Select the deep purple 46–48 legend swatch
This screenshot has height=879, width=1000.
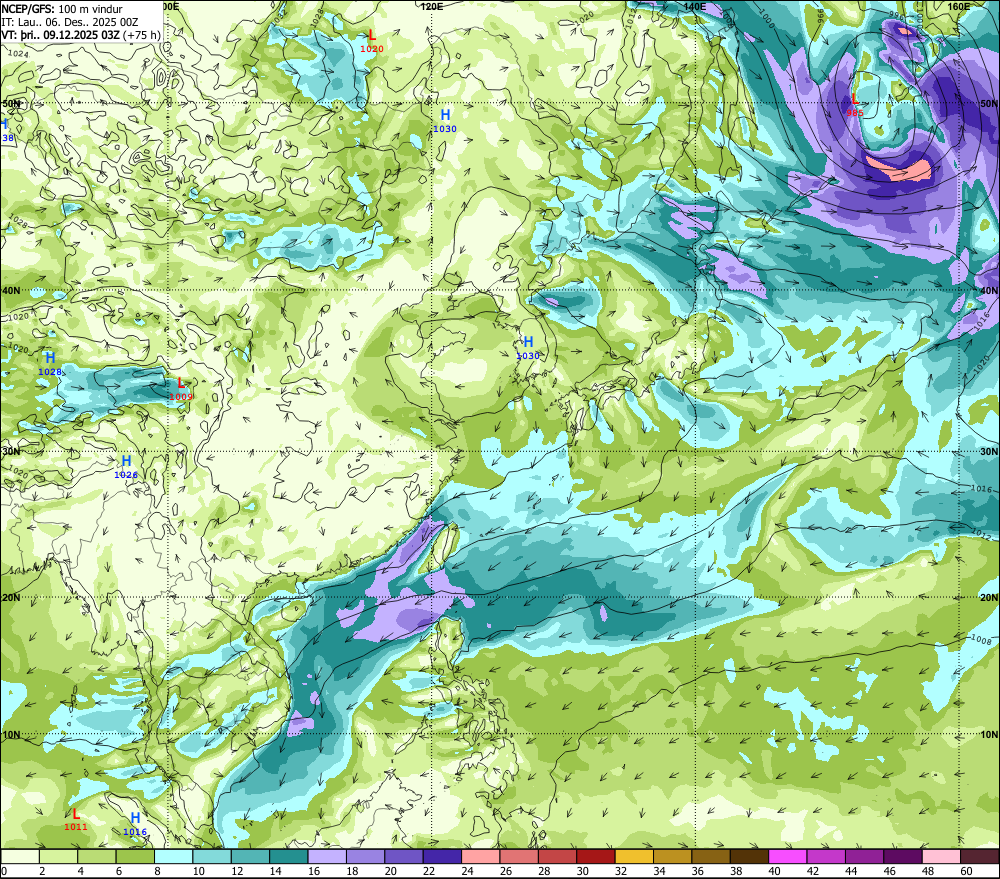(902, 857)
